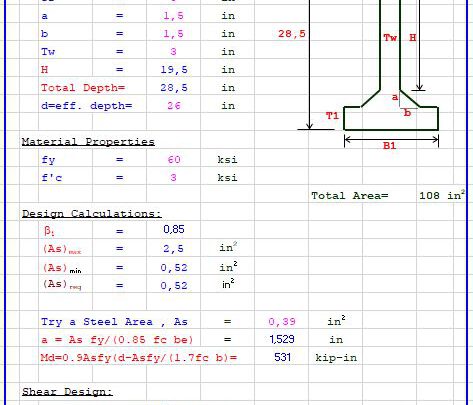Select the 'Total Area=' label

pos(350,196)
